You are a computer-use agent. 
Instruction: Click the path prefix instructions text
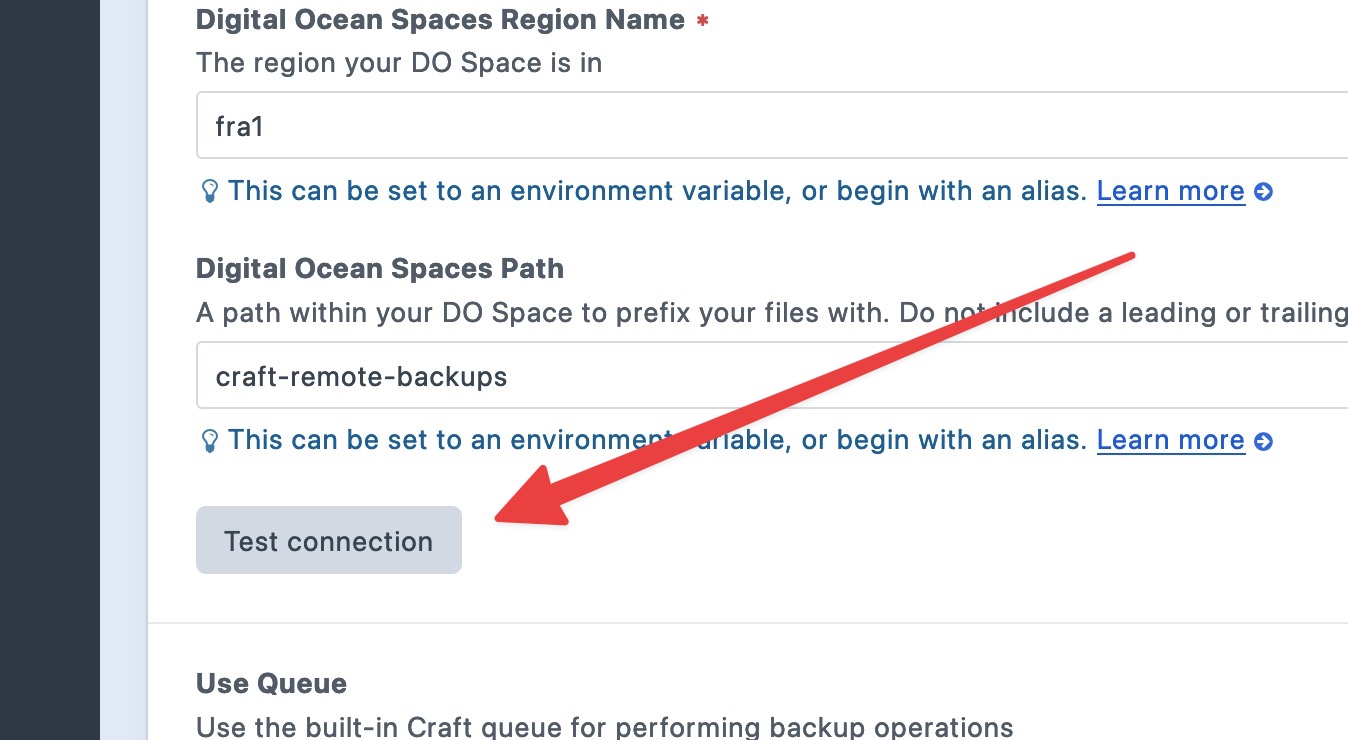click(772, 313)
